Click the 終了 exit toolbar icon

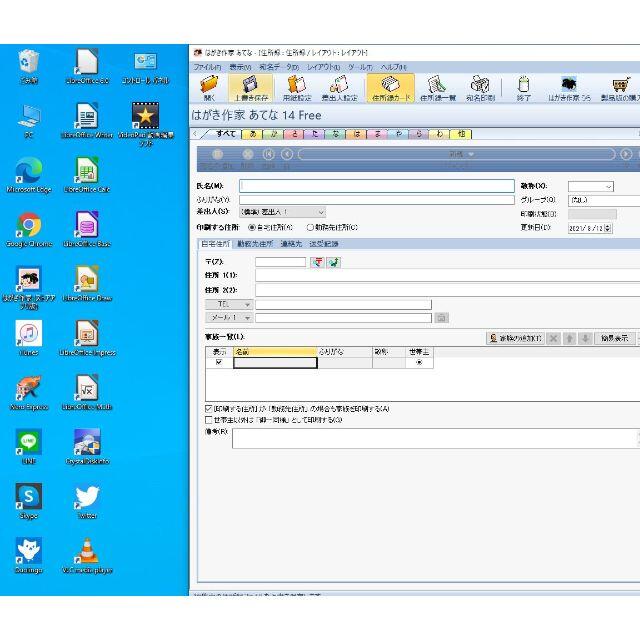(x=523, y=87)
